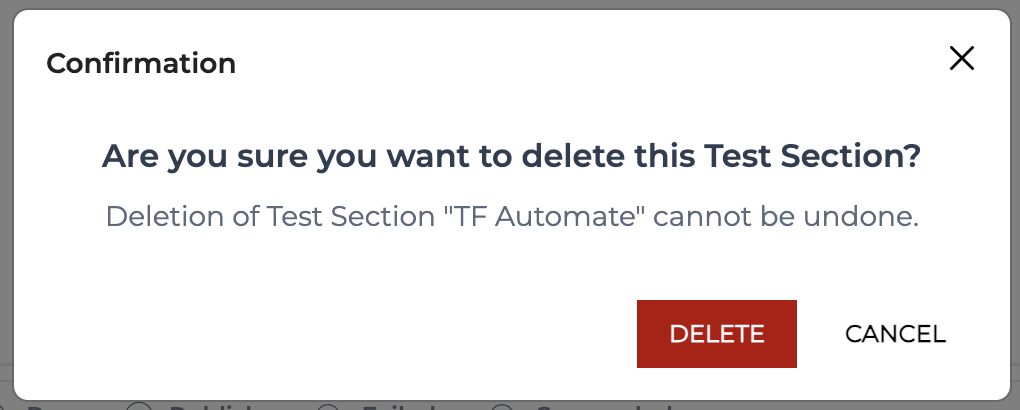Click the empty dialog area left of DELETE
The height and width of the screenshot is (410, 1020).
click(x=325, y=334)
